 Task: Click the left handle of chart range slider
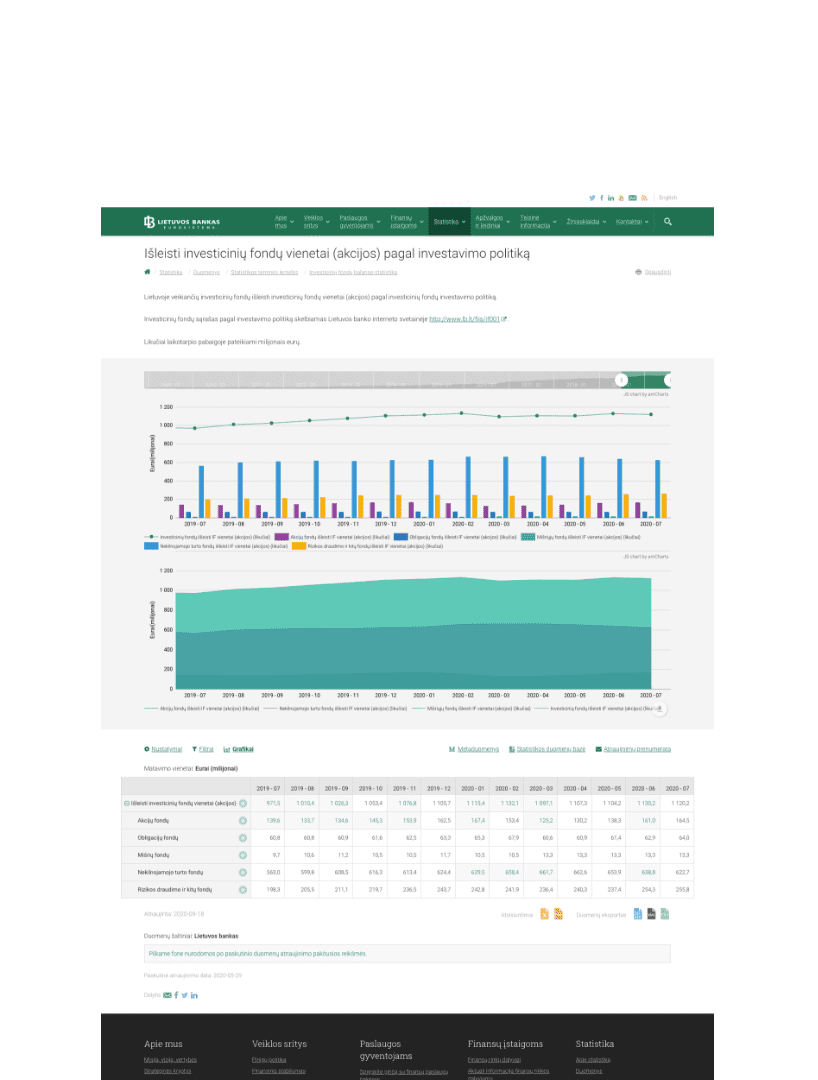pos(621,380)
